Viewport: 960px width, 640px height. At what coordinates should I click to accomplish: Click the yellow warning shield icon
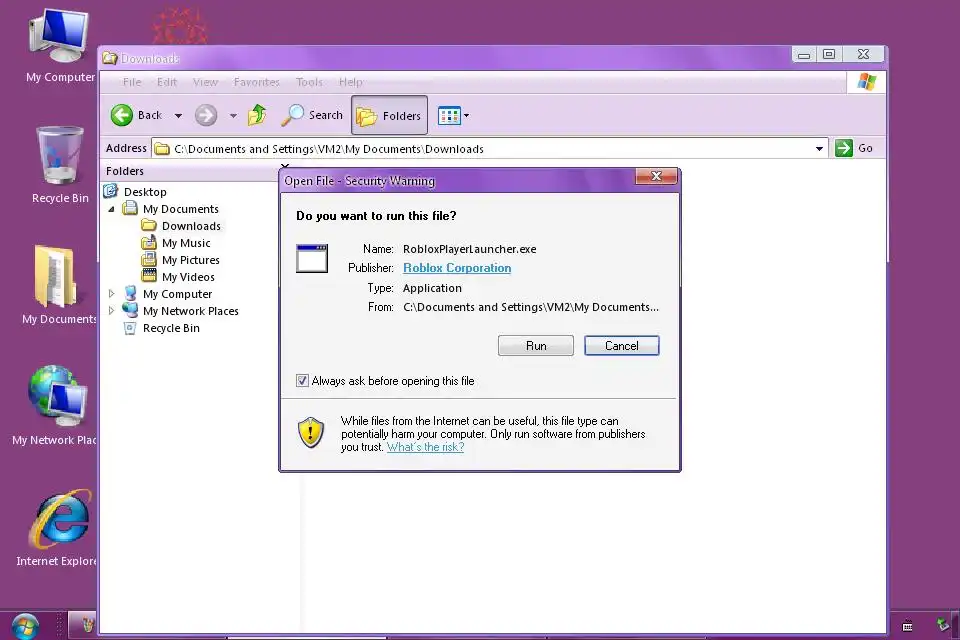tap(310, 432)
